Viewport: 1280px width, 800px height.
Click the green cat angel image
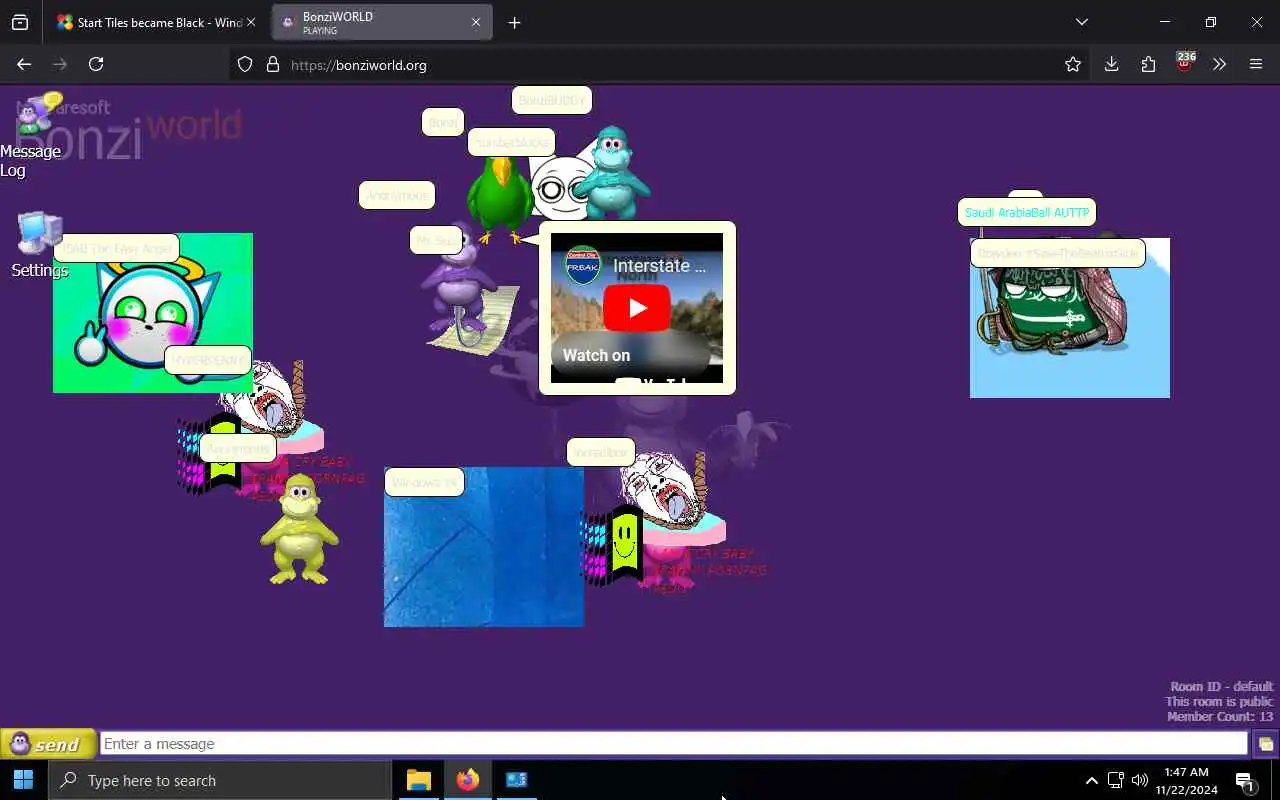pos(153,313)
